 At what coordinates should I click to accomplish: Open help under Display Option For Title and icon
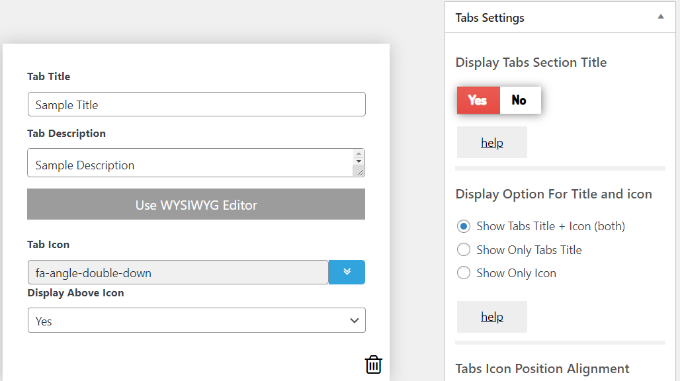click(x=492, y=317)
